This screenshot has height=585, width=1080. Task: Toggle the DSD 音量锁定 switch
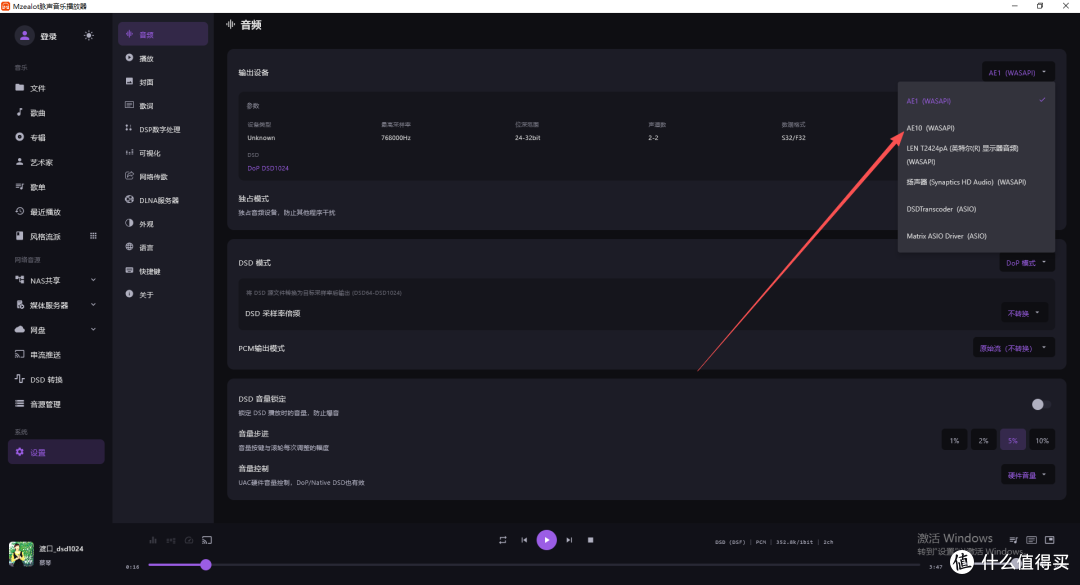pos(1040,404)
